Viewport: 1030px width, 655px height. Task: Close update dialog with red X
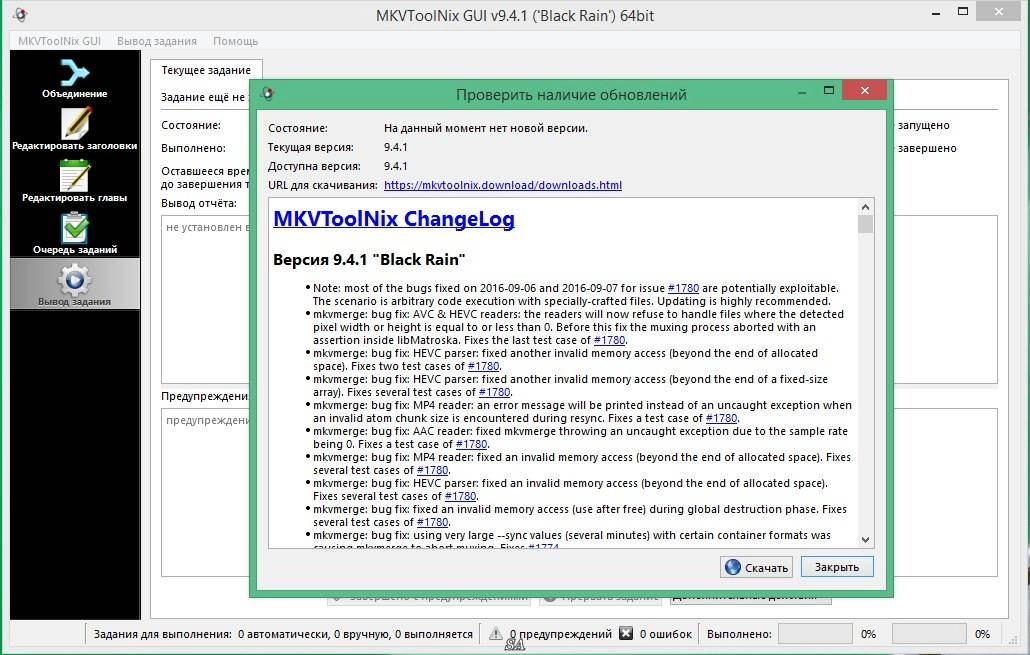pyautogui.click(x=864, y=90)
